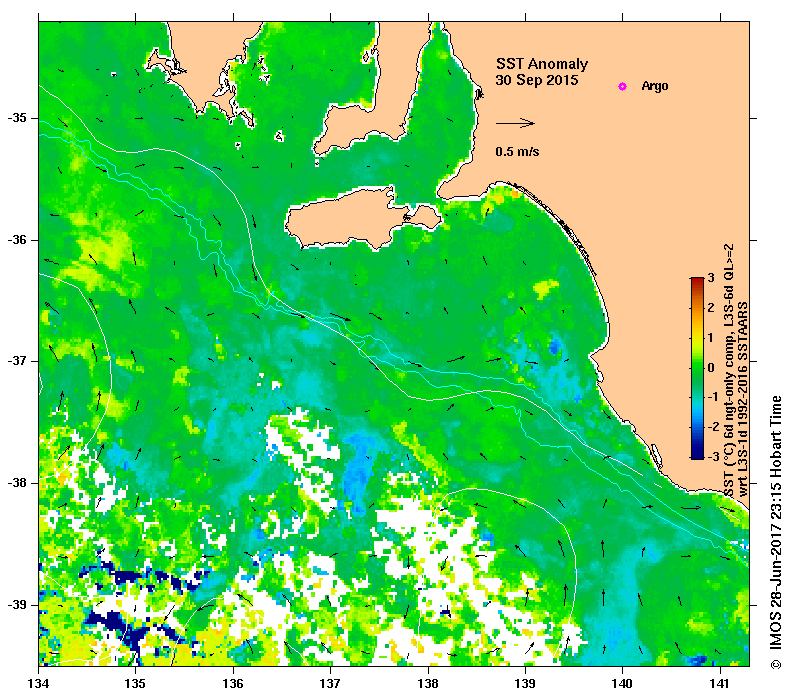Click the latitude axis label '-37'
Screen dimensions: 791x700
17,362
